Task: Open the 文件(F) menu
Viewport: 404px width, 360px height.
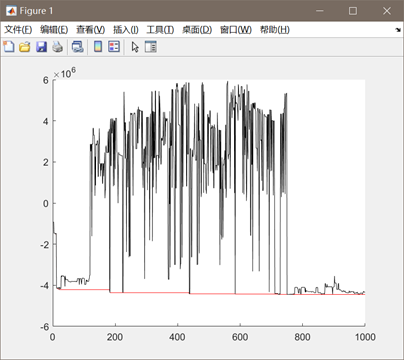Action: 18,30
